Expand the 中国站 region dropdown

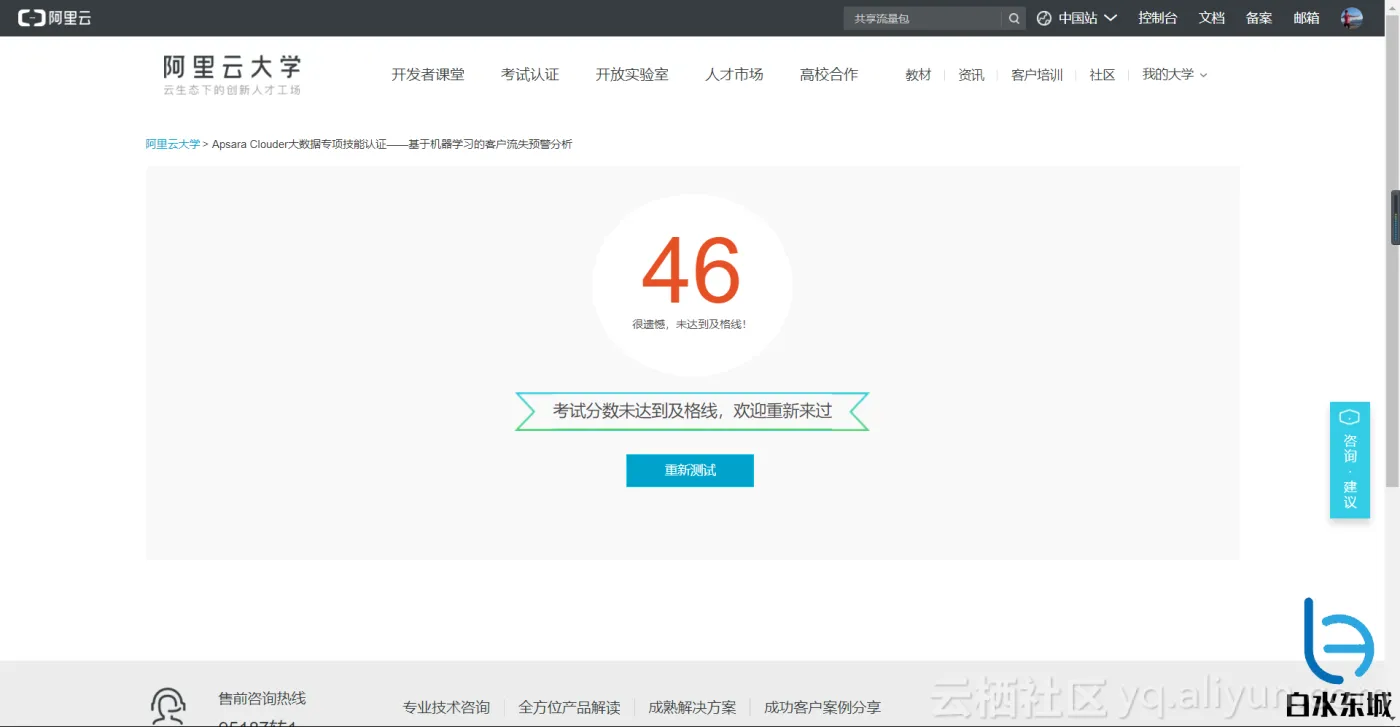point(1088,18)
